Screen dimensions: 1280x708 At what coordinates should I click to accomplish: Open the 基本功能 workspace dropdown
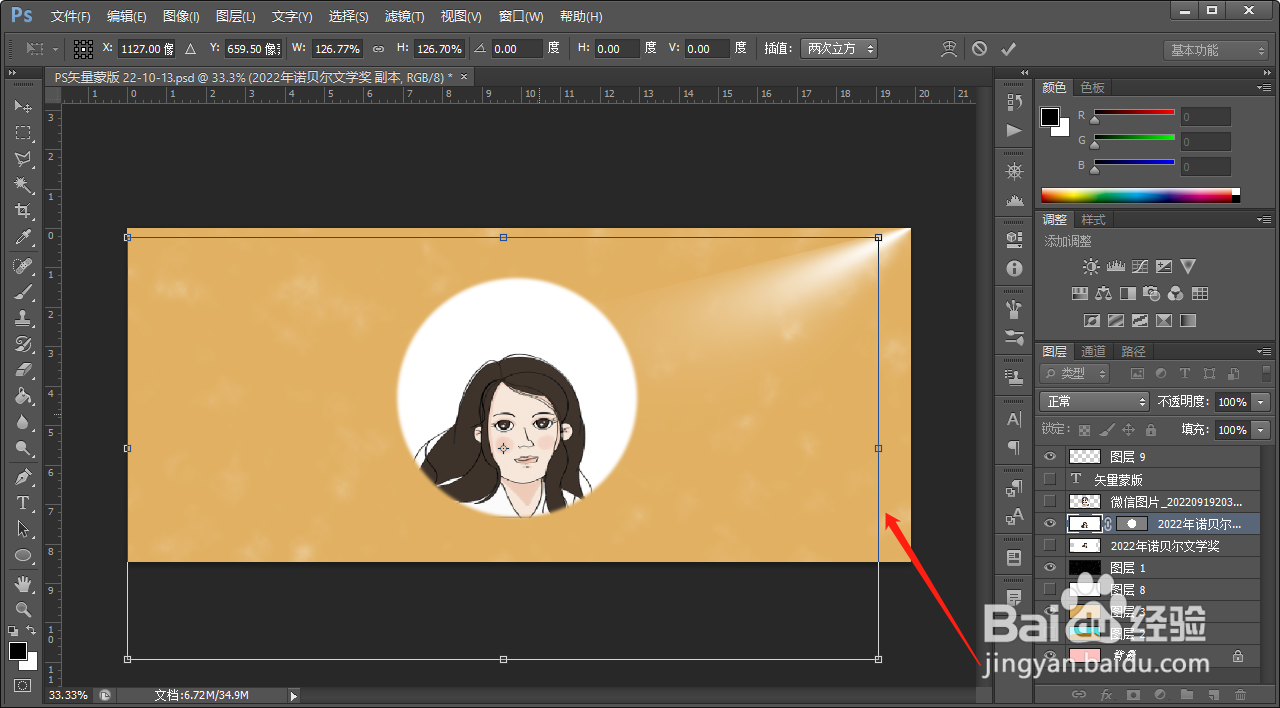1216,50
